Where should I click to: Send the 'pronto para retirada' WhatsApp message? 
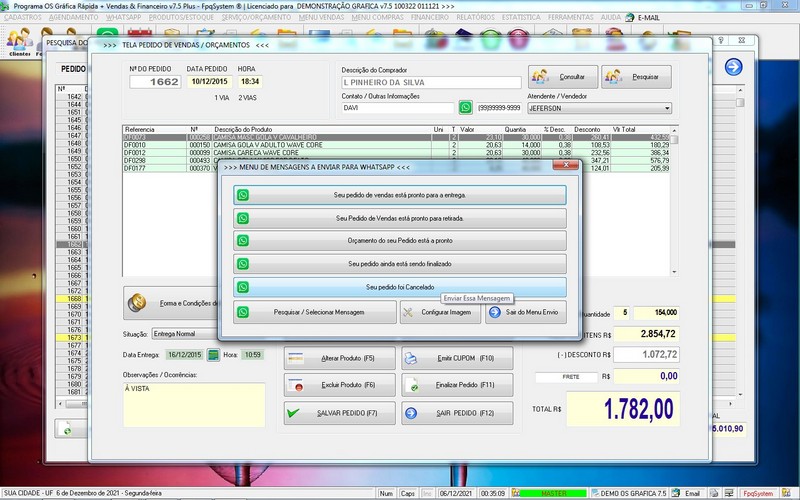coord(399,218)
